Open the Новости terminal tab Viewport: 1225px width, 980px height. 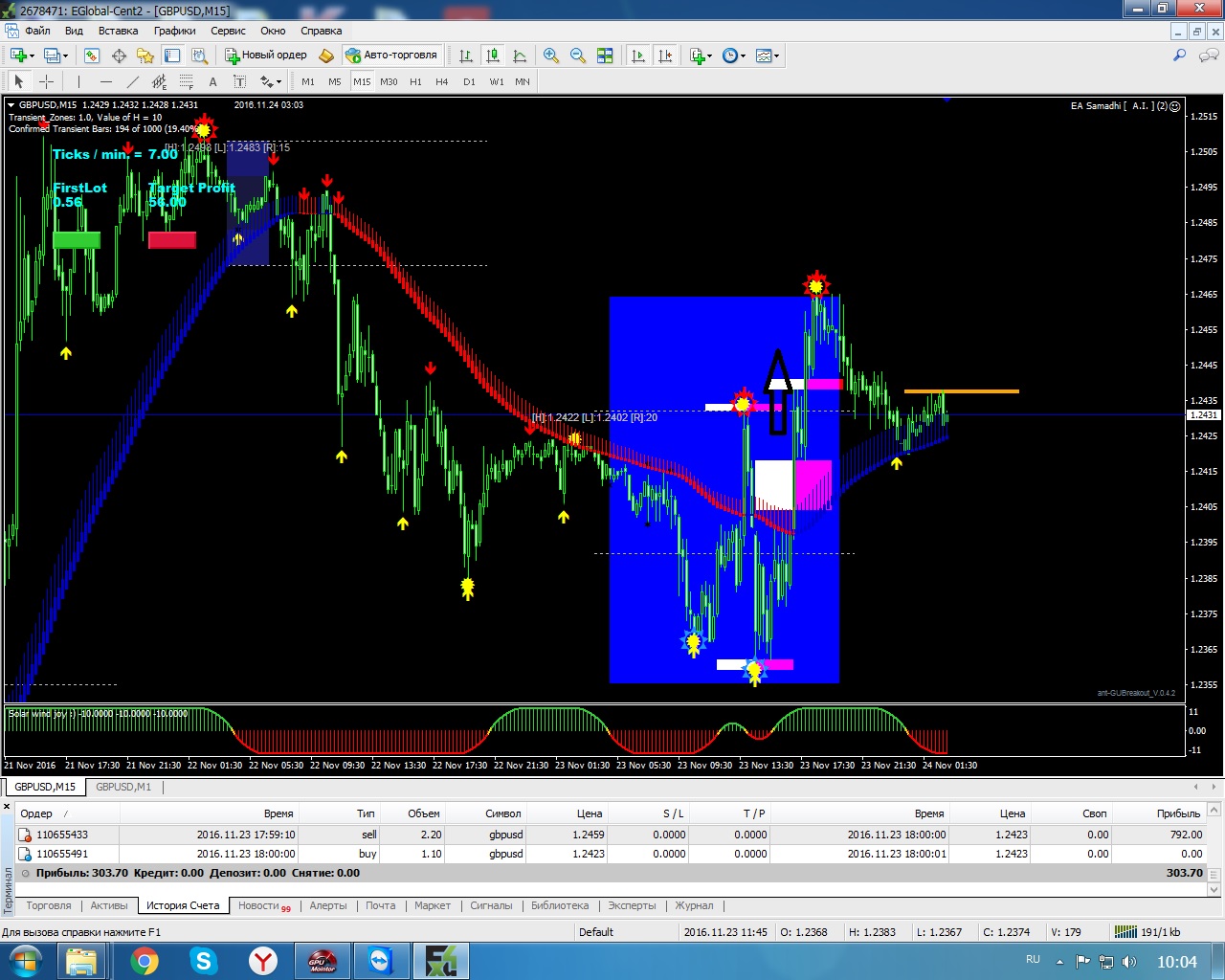[258, 905]
